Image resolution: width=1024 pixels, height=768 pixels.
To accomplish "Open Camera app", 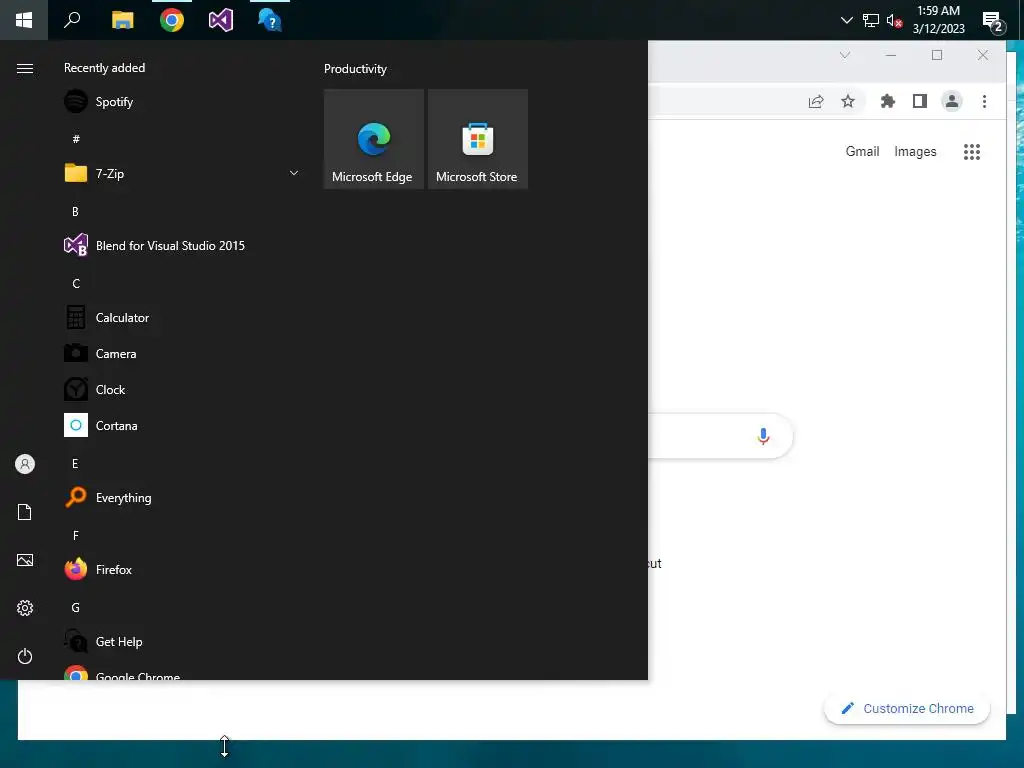I will point(181,353).
